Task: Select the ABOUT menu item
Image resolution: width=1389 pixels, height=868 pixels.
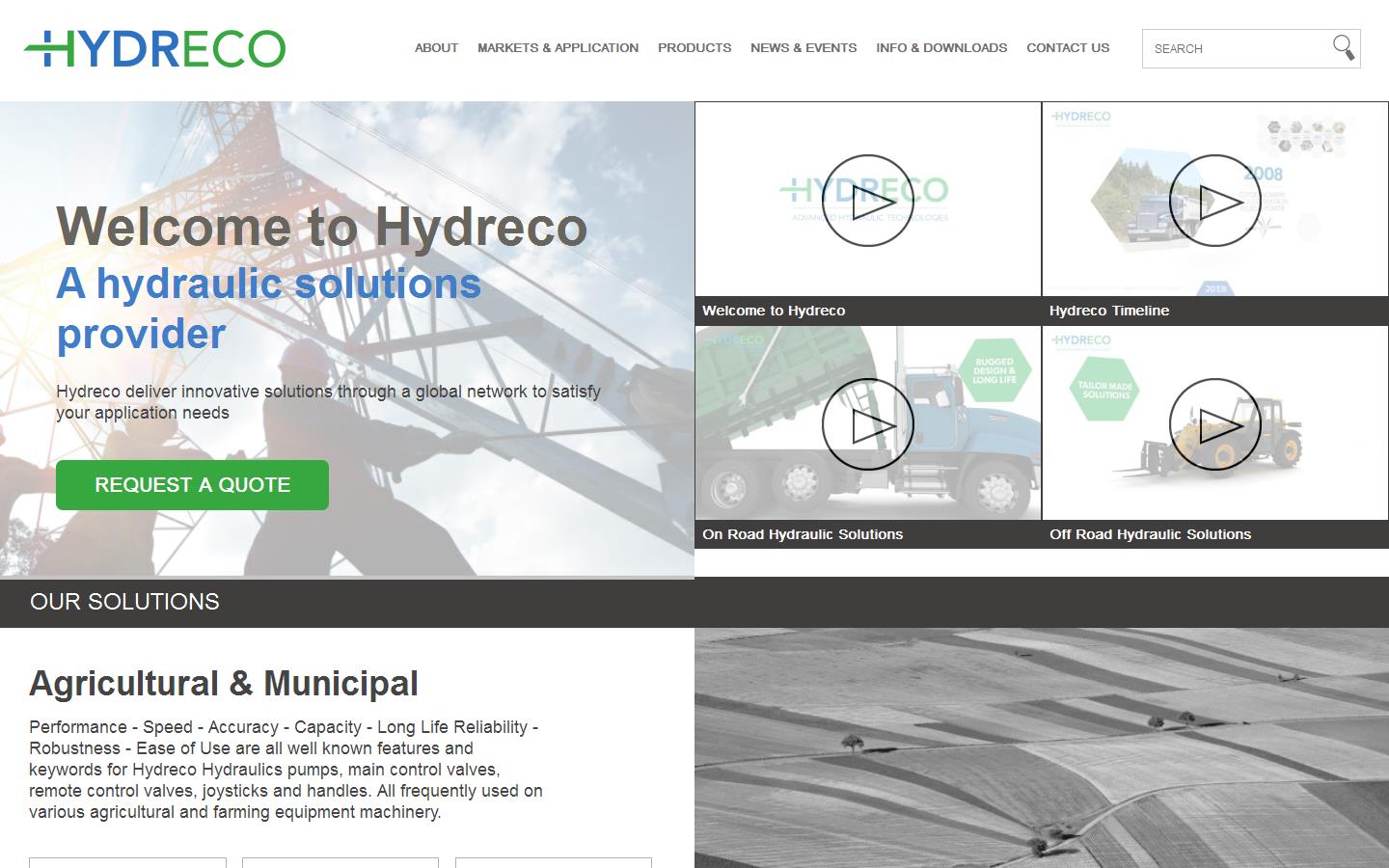Action: 436,47
